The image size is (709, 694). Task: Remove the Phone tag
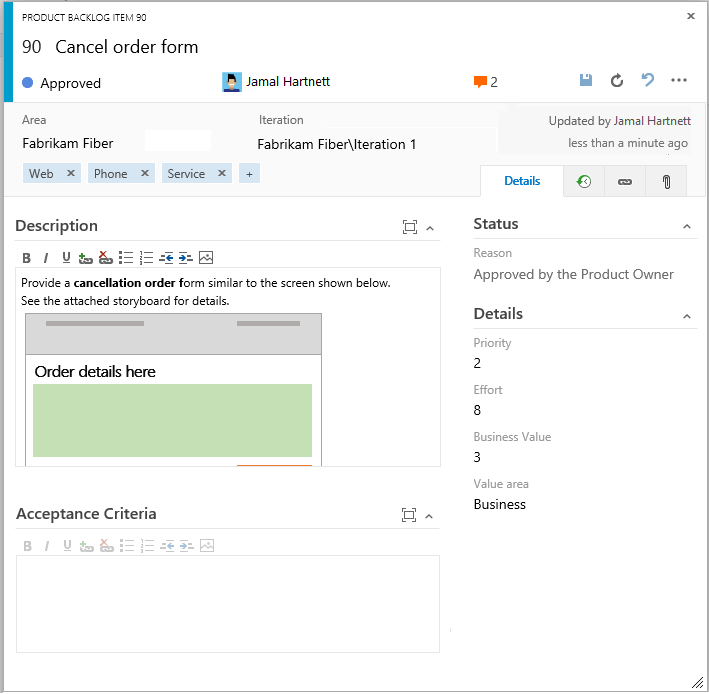(145, 173)
